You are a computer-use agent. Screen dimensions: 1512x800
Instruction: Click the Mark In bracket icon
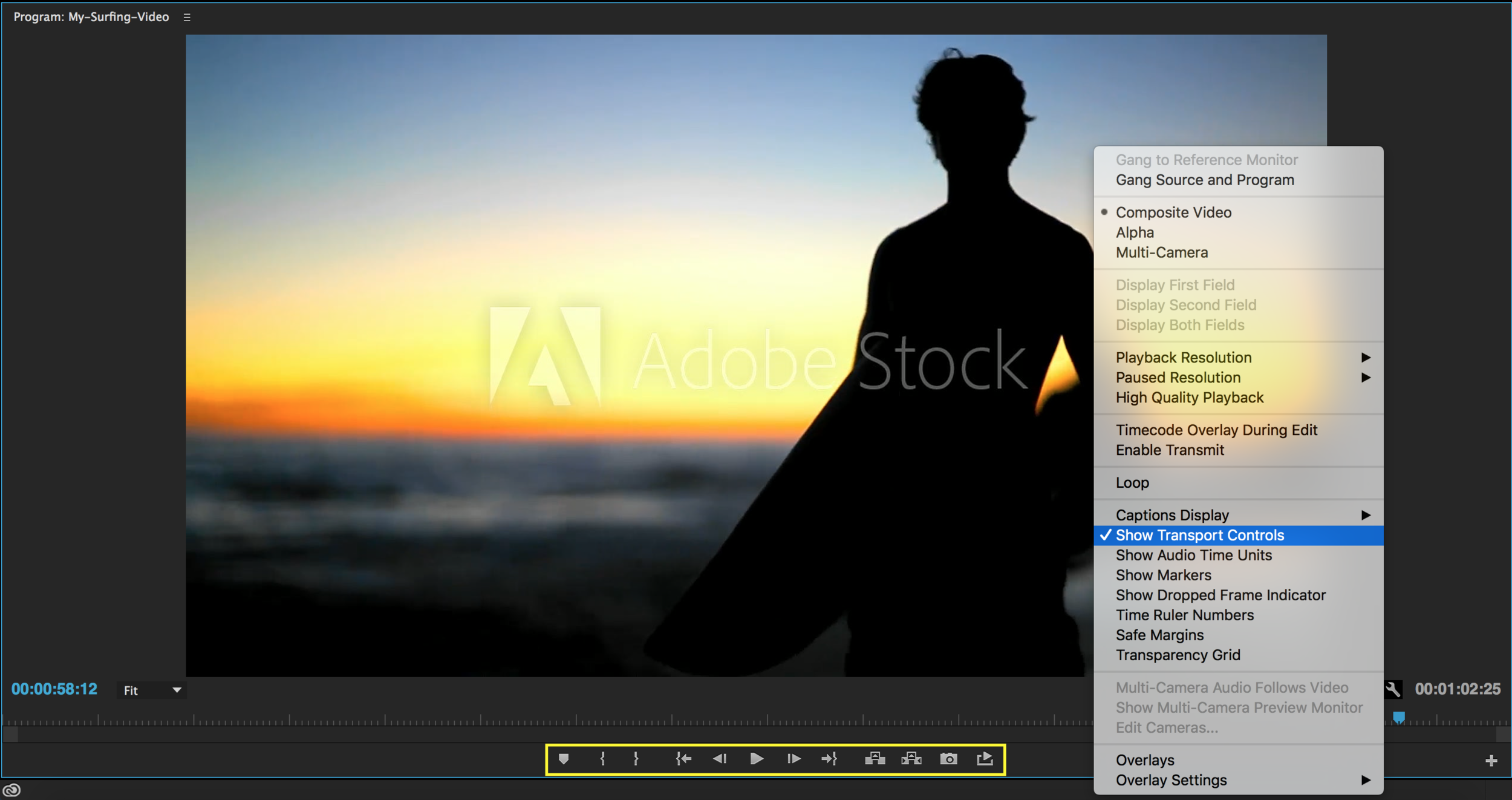tap(602, 759)
